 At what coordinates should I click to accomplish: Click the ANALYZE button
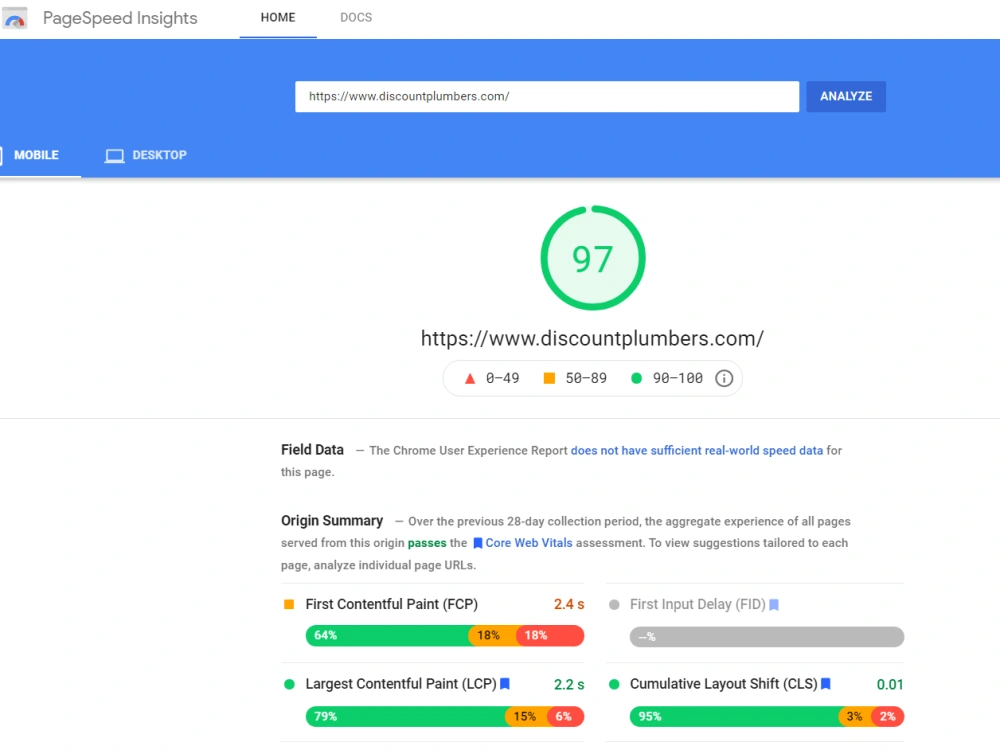point(846,96)
